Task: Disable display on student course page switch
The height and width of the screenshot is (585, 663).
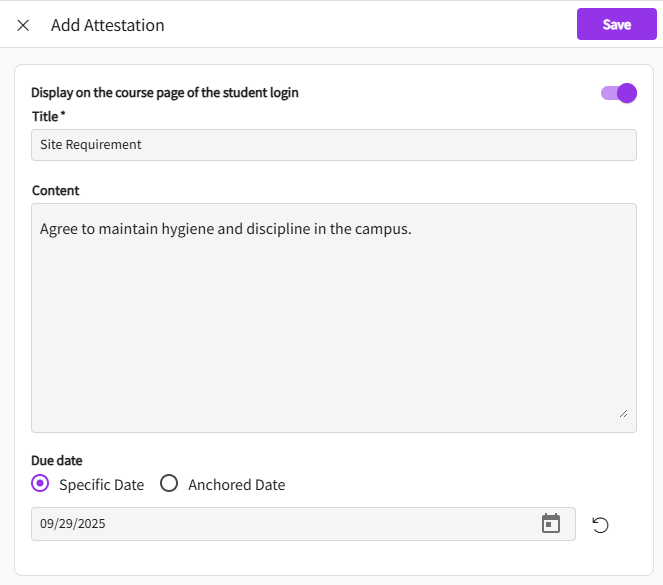Action: pyautogui.click(x=618, y=93)
